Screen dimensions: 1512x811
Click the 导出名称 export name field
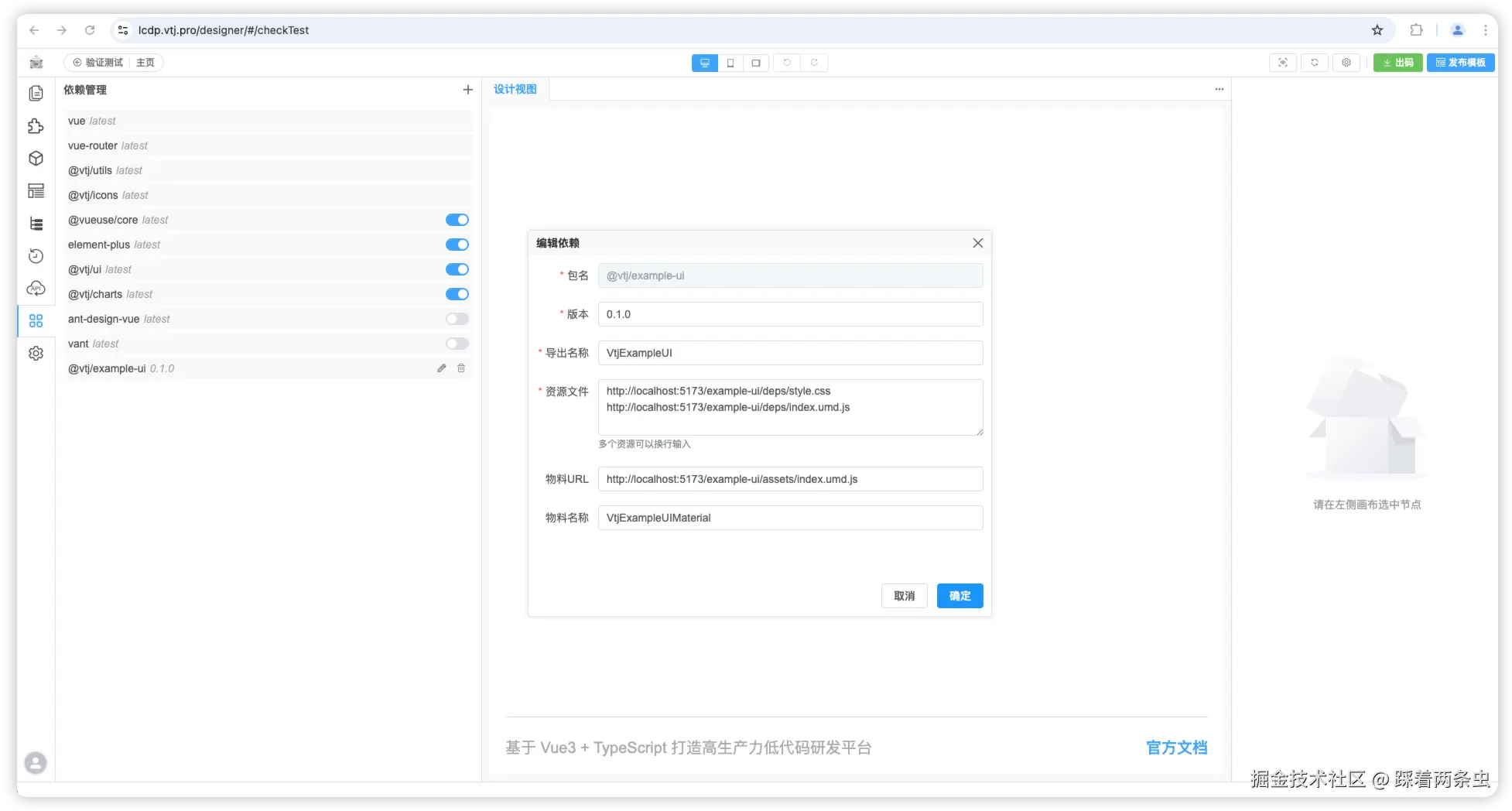click(791, 353)
